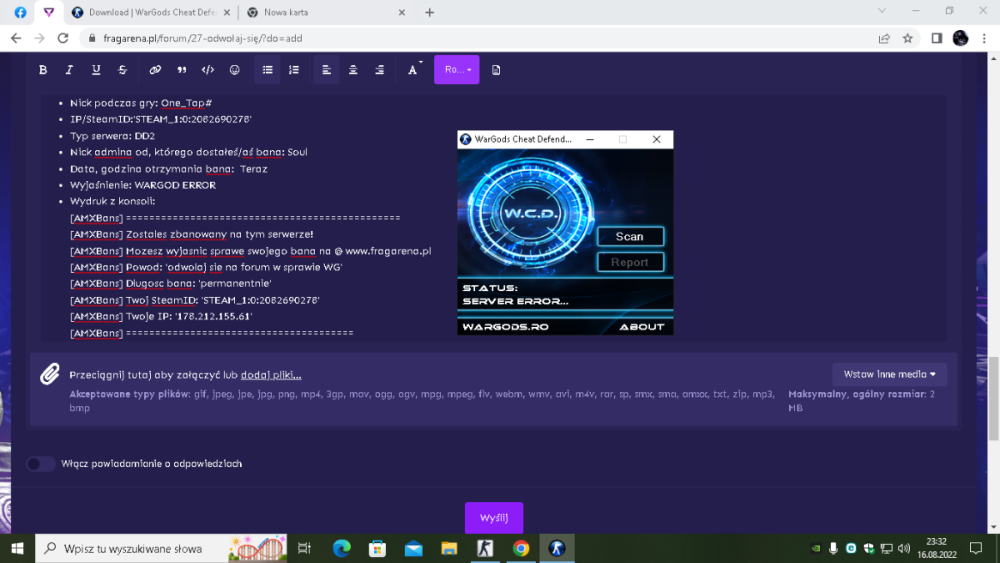Image resolution: width=1000 pixels, height=563 pixels.
Task: Toggle bold formatting in editor toolbar
Action: pyautogui.click(x=43, y=70)
